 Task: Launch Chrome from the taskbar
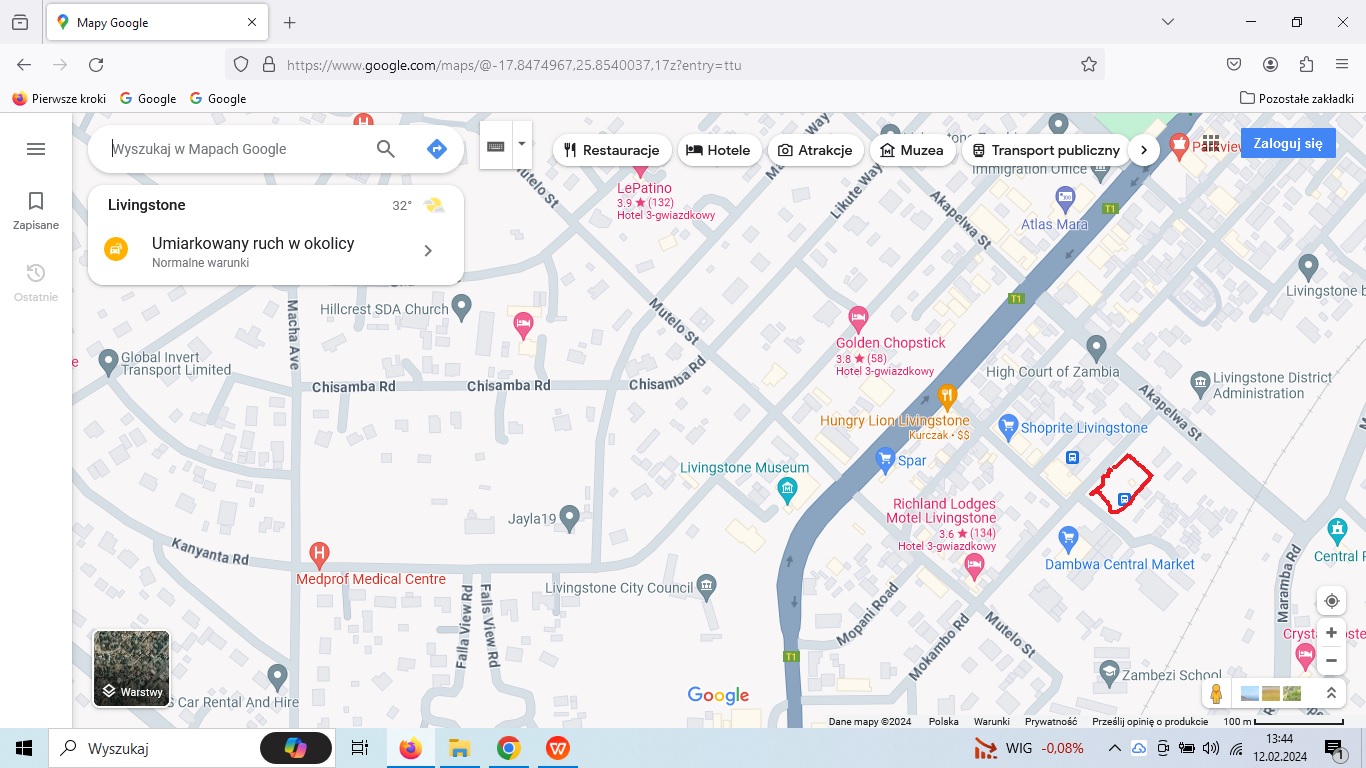pyautogui.click(x=509, y=748)
